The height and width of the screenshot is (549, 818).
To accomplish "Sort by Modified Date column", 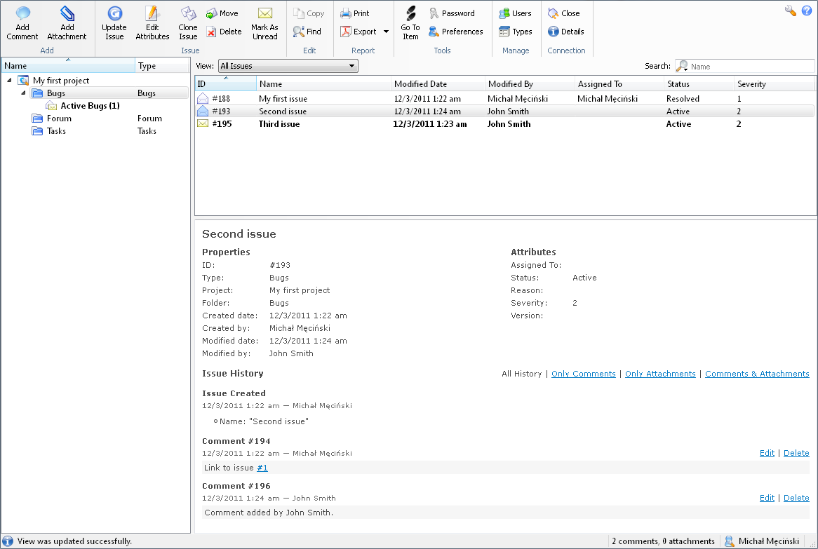I will (x=438, y=83).
